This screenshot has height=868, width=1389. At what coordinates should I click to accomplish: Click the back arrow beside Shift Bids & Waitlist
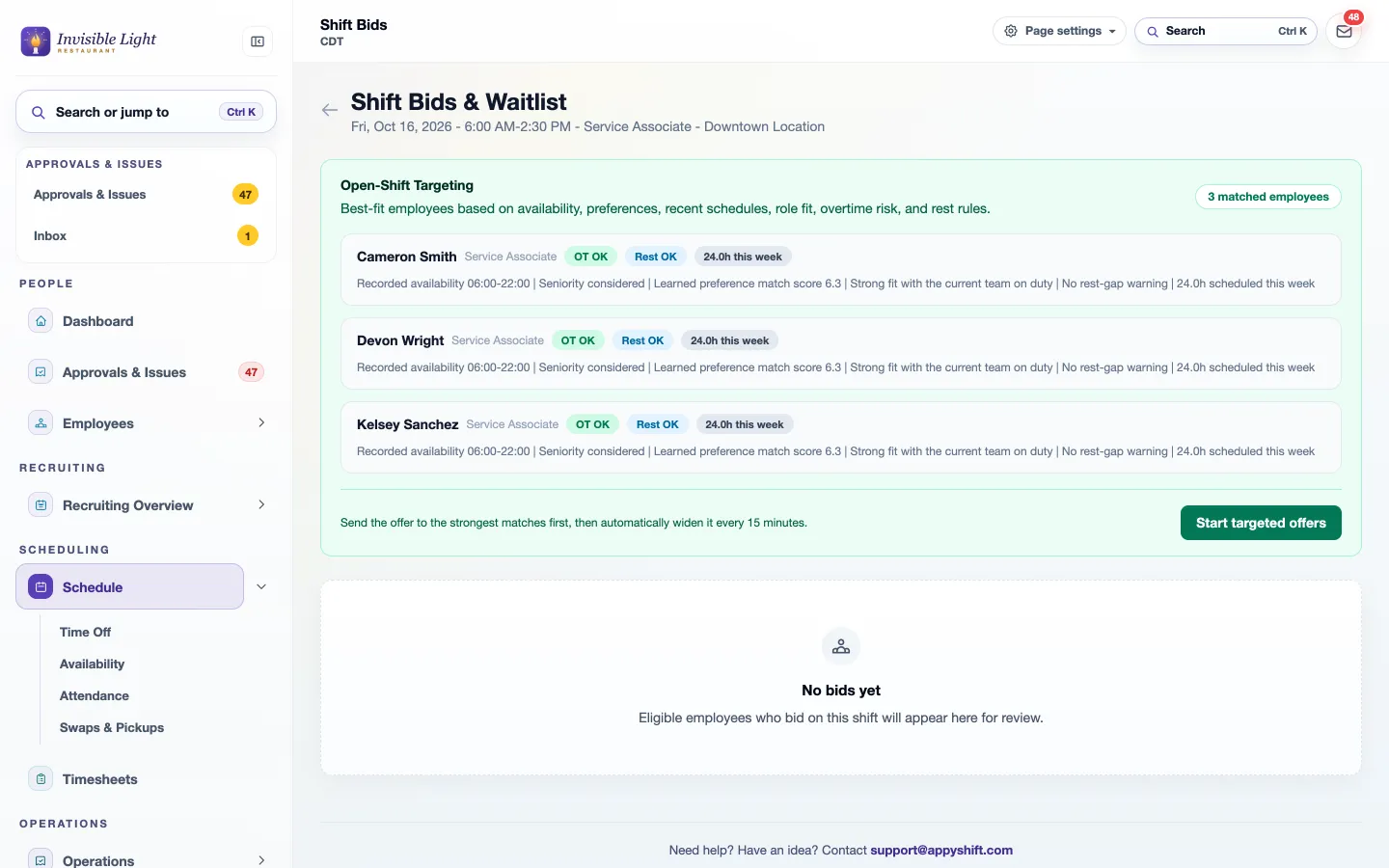coord(330,110)
